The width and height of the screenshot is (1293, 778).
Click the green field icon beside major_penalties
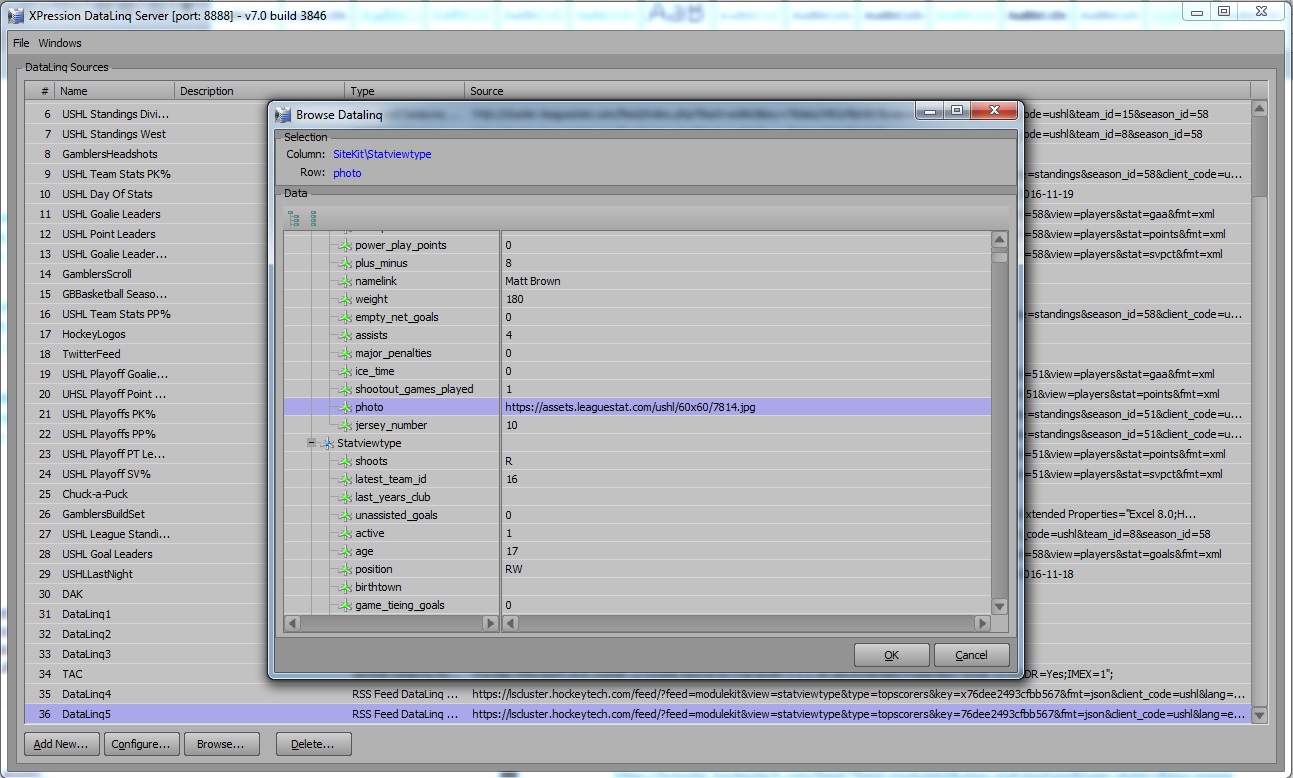point(346,353)
